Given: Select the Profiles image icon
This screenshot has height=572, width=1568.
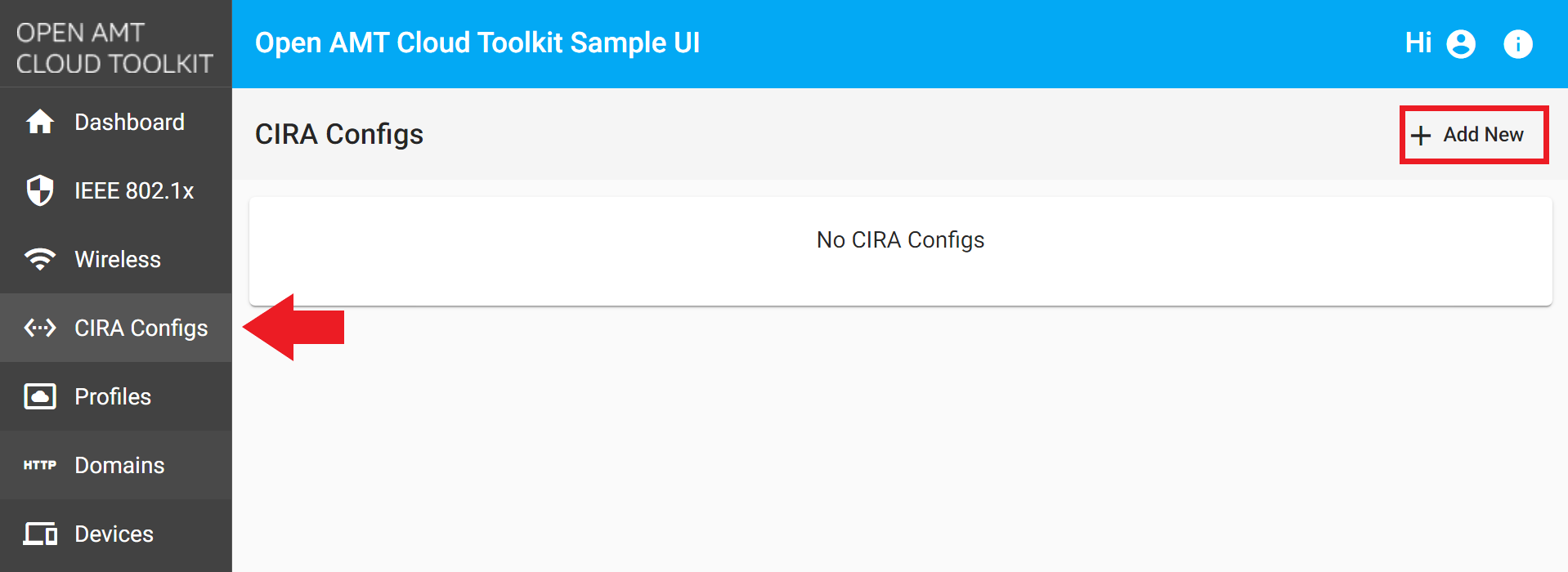Looking at the screenshot, I should click(38, 396).
